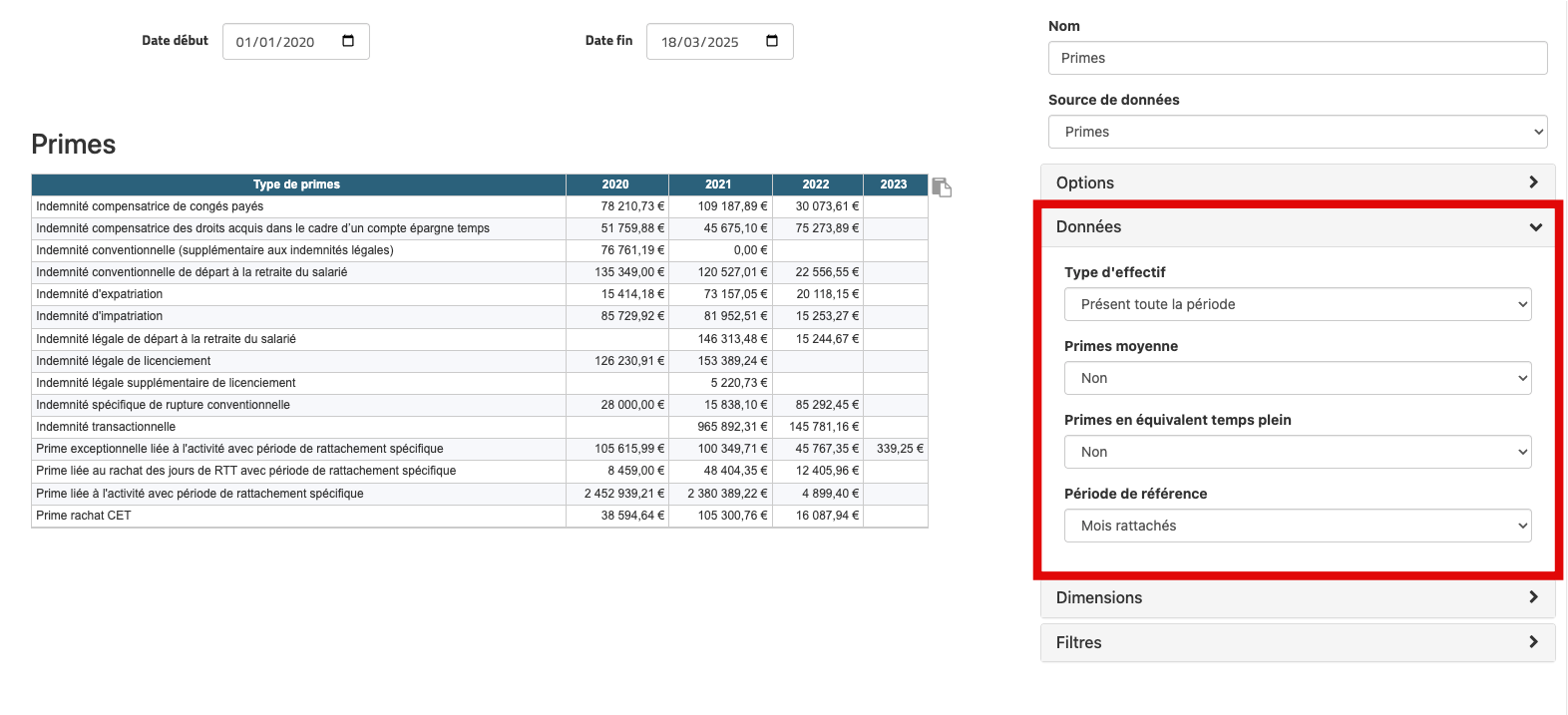Edit the Nom input field
1568x715 pixels.
(1298, 58)
